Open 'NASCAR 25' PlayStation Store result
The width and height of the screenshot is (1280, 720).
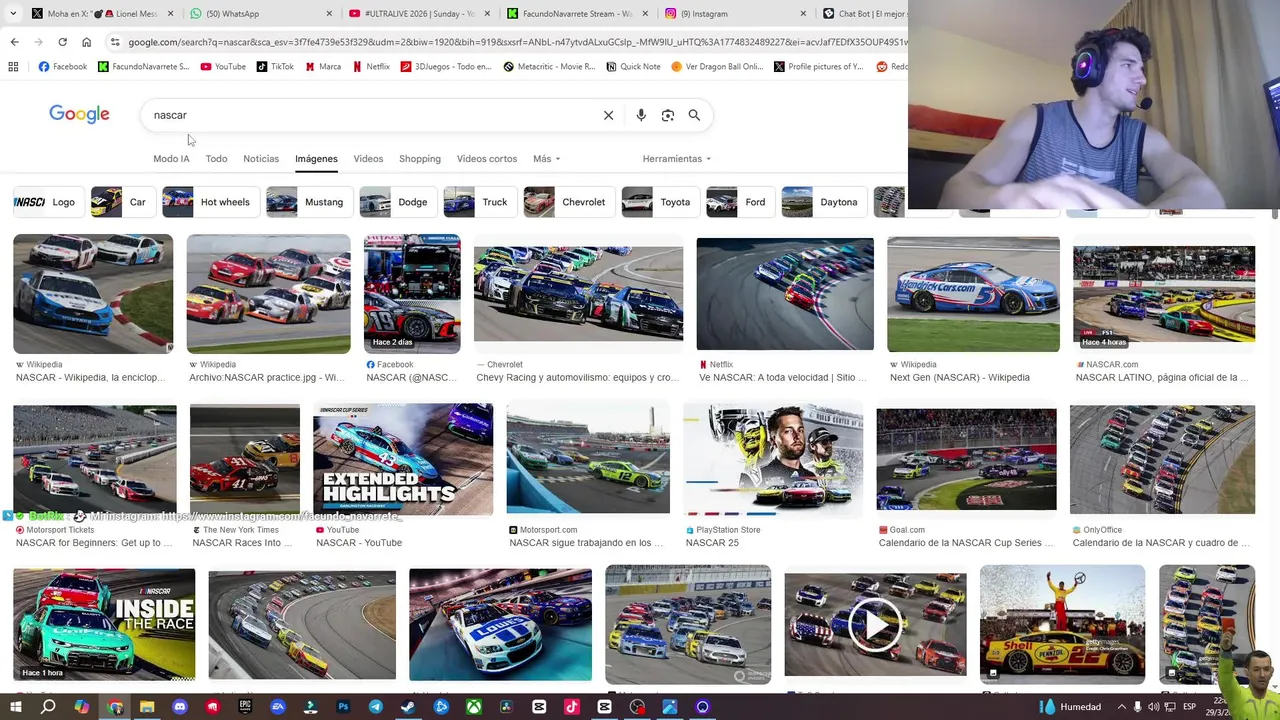coord(712,543)
